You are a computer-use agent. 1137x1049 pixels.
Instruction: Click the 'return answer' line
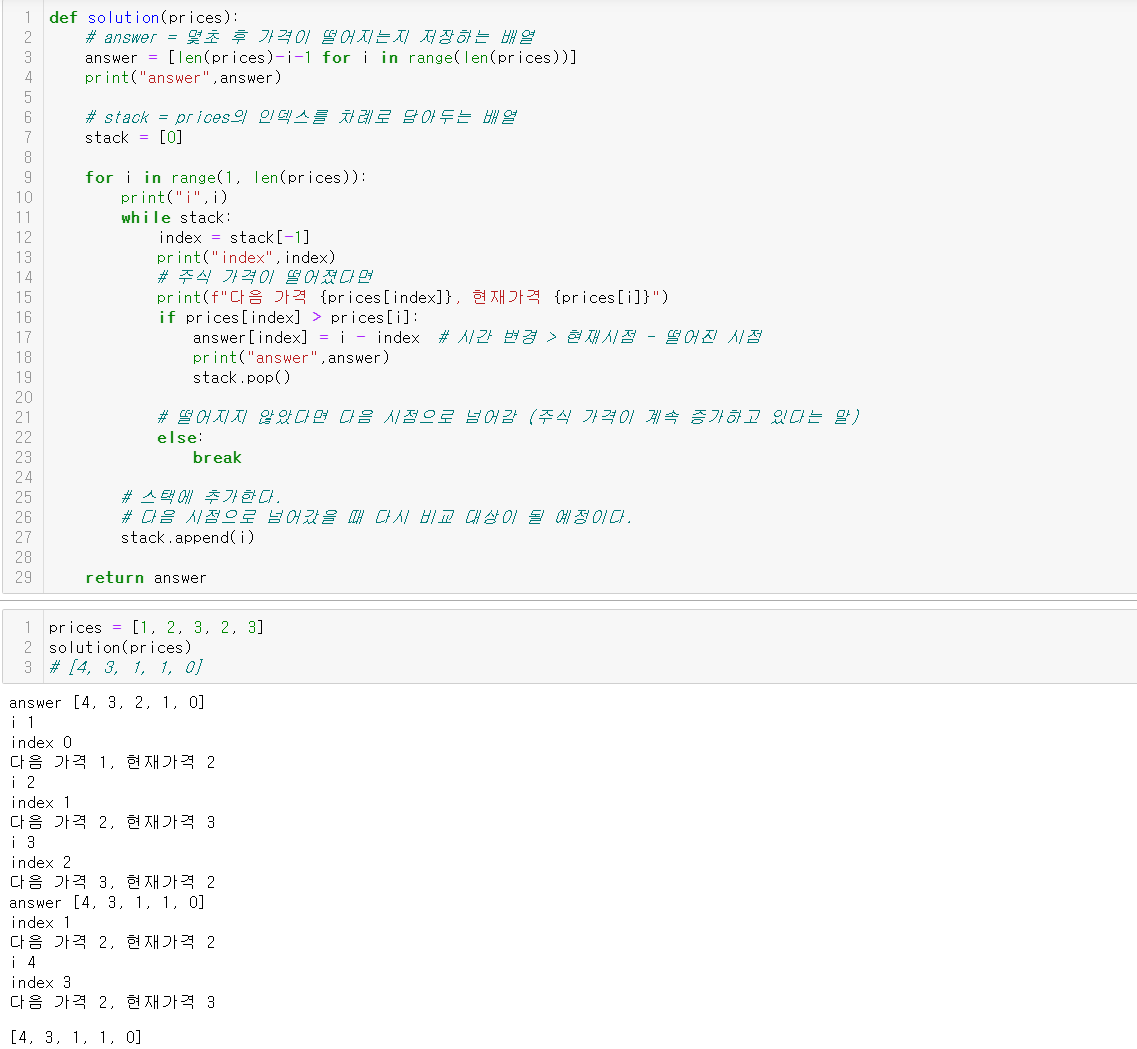pos(146,578)
